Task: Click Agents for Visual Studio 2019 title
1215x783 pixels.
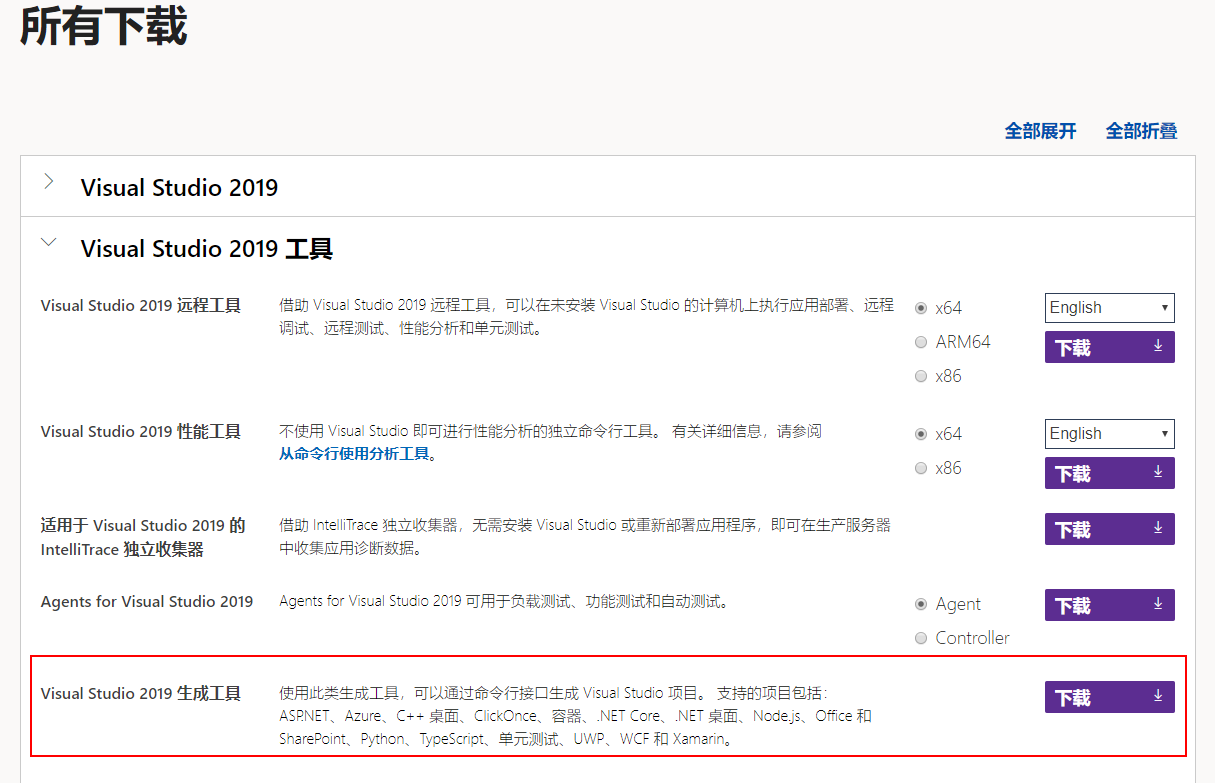Action: click(x=147, y=601)
